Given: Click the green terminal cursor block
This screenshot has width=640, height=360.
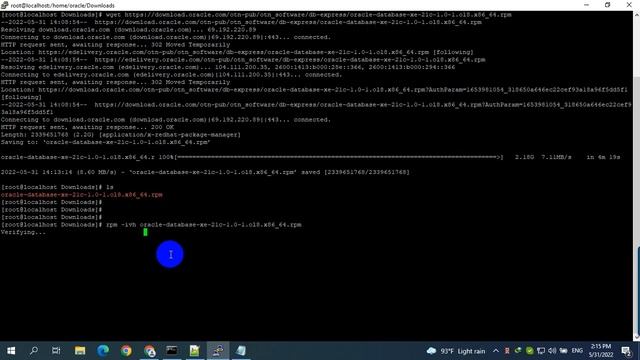Looking at the screenshot, I should [145, 232].
